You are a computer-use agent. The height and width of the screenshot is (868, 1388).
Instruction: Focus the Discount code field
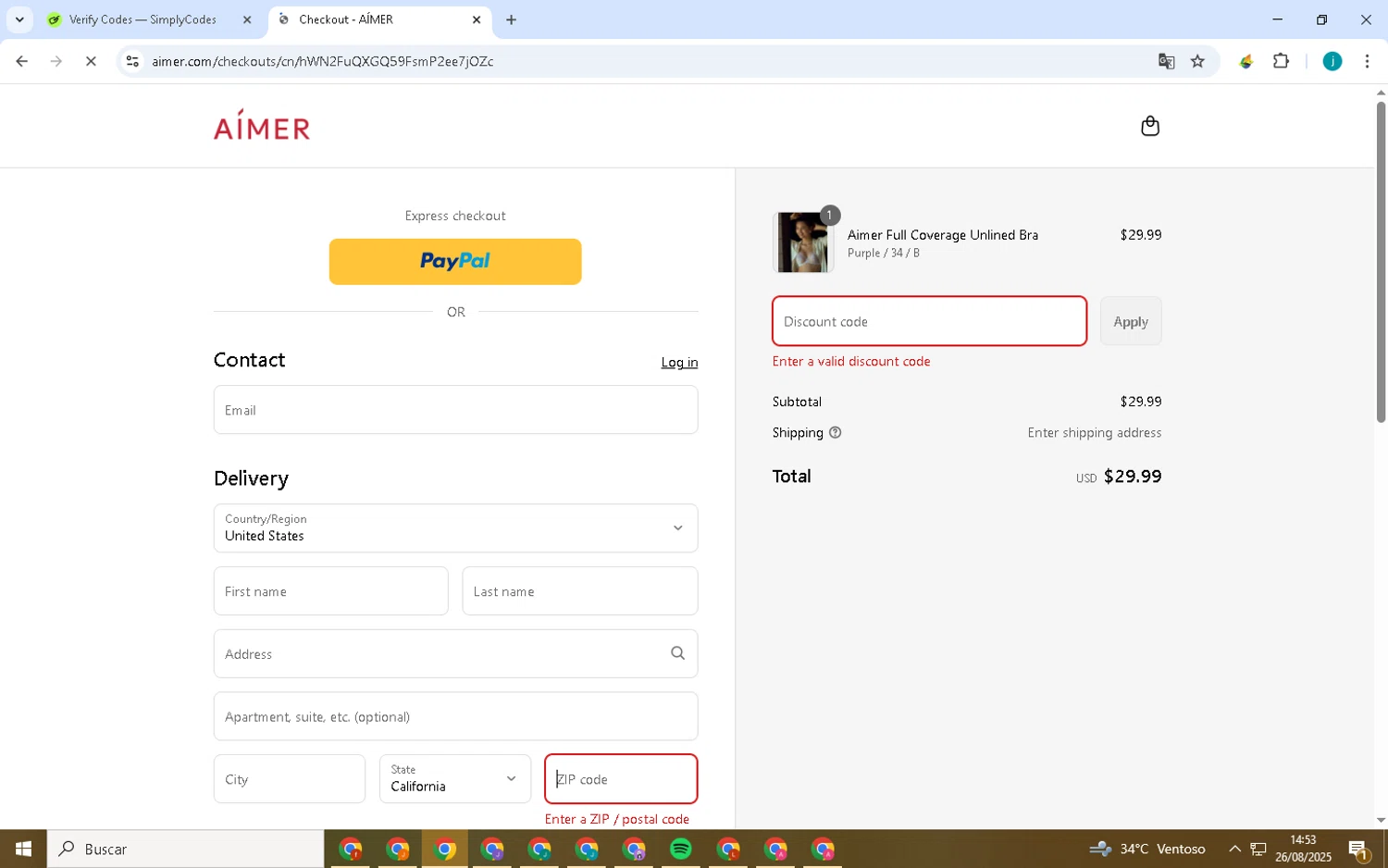[929, 321]
